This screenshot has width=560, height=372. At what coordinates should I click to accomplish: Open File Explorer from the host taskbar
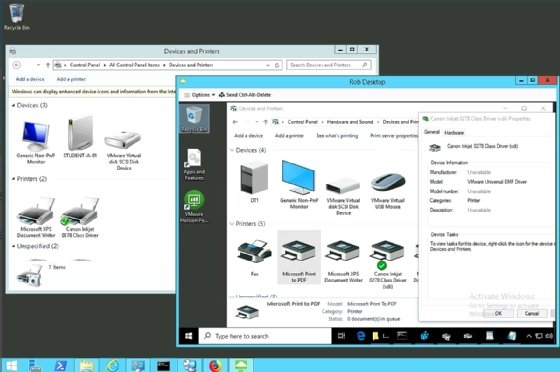pyautogui.click(x=86, y=366)
